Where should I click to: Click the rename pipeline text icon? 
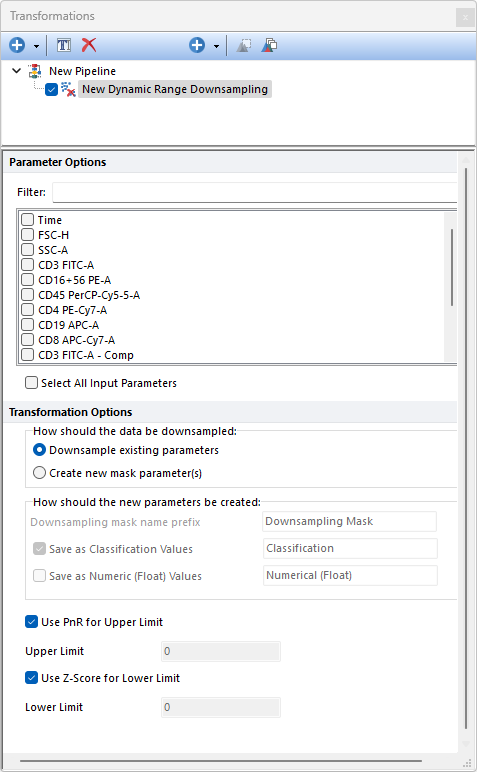(64, 45)
